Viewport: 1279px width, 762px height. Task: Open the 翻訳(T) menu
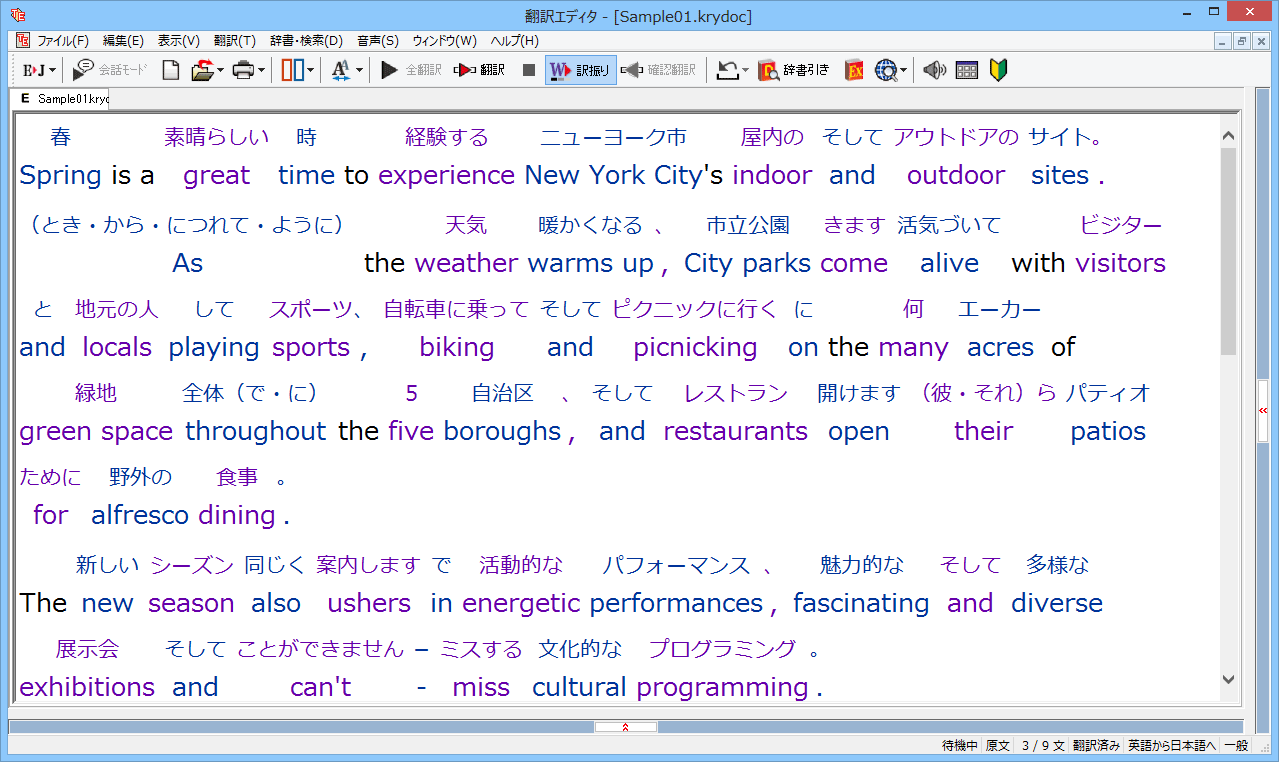[x=234, y=41]
